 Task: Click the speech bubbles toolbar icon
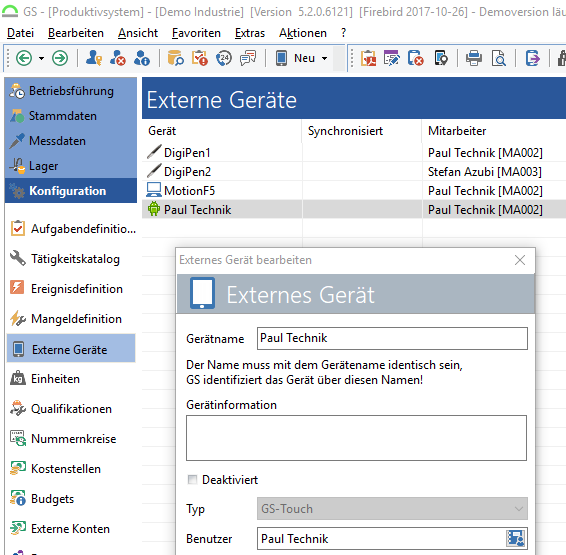coord(248,58)
